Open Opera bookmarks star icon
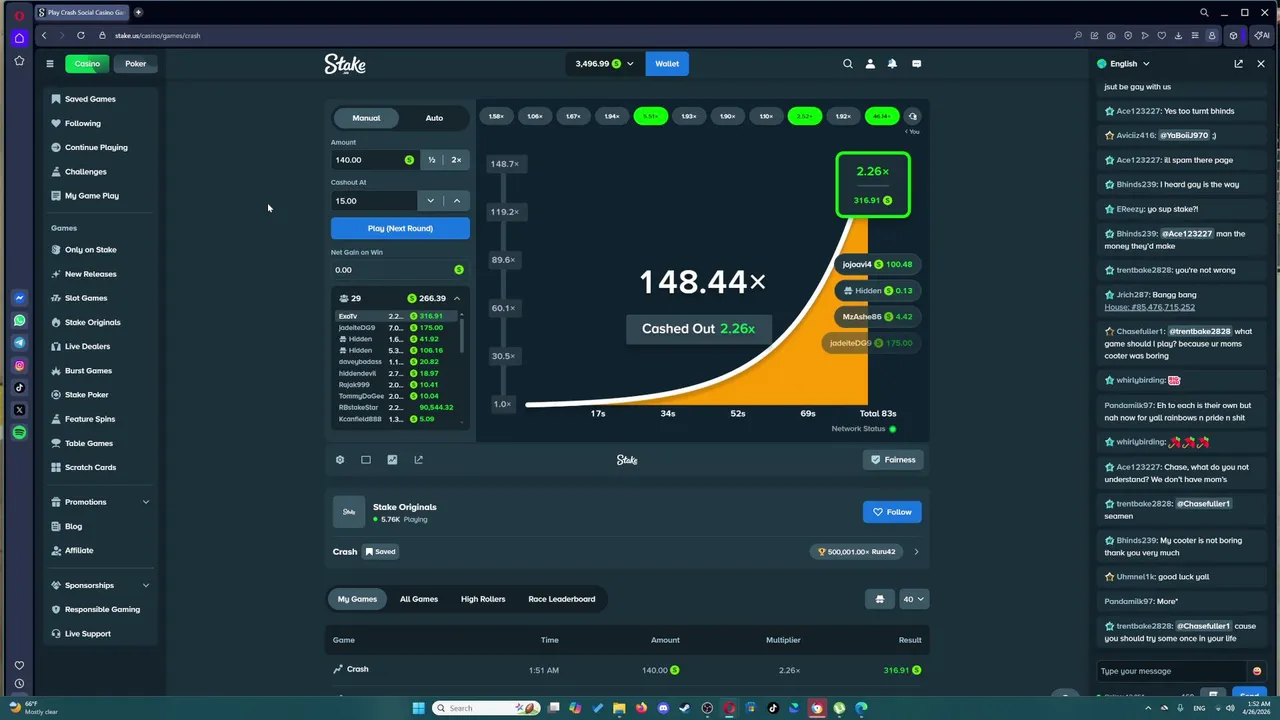This screenshot has height=720, width=1280. [x=19, y=60]
